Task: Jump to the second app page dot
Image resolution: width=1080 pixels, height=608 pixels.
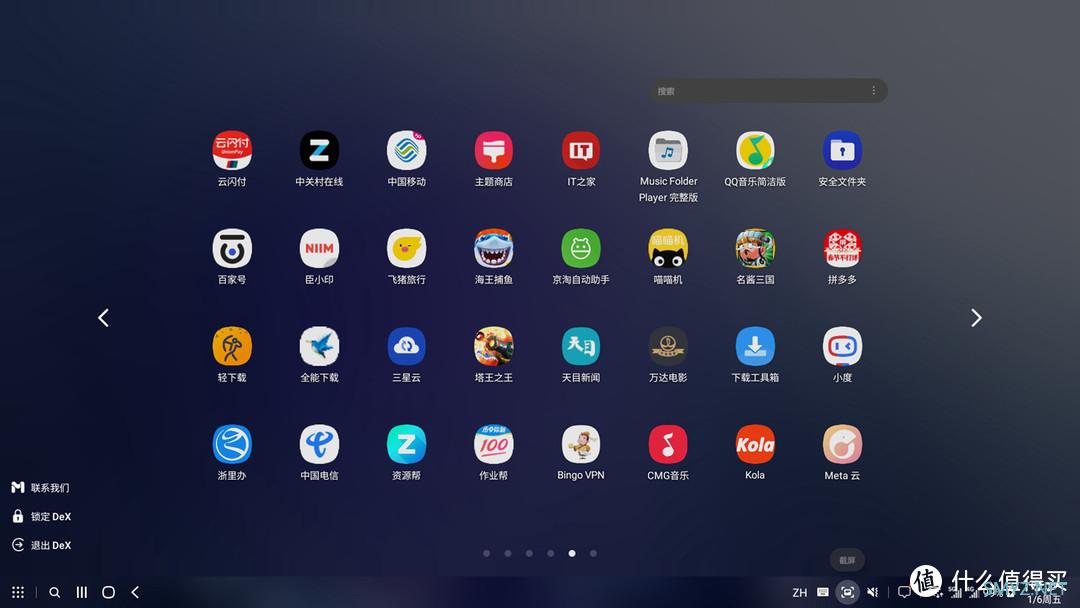Action: 508,554
